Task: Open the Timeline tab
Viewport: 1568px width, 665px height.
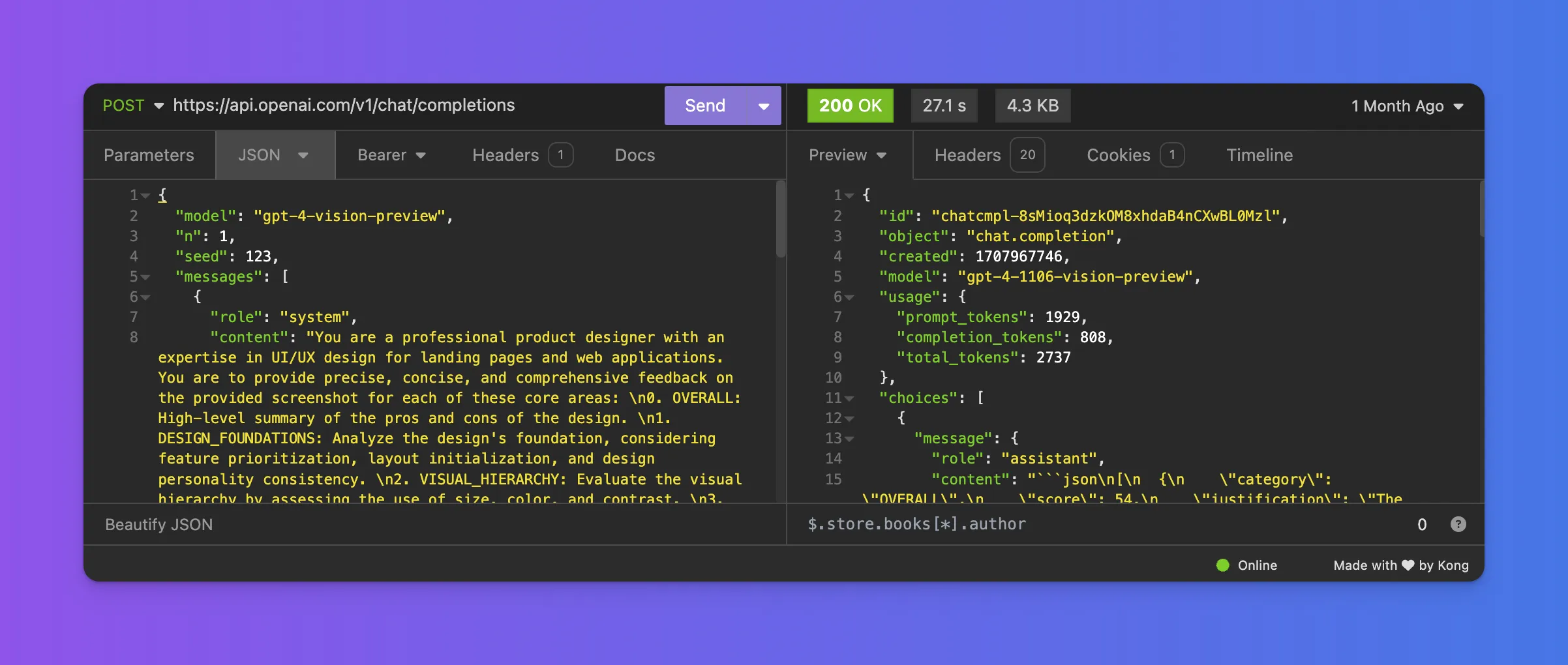Action: tap(1259, 155)
